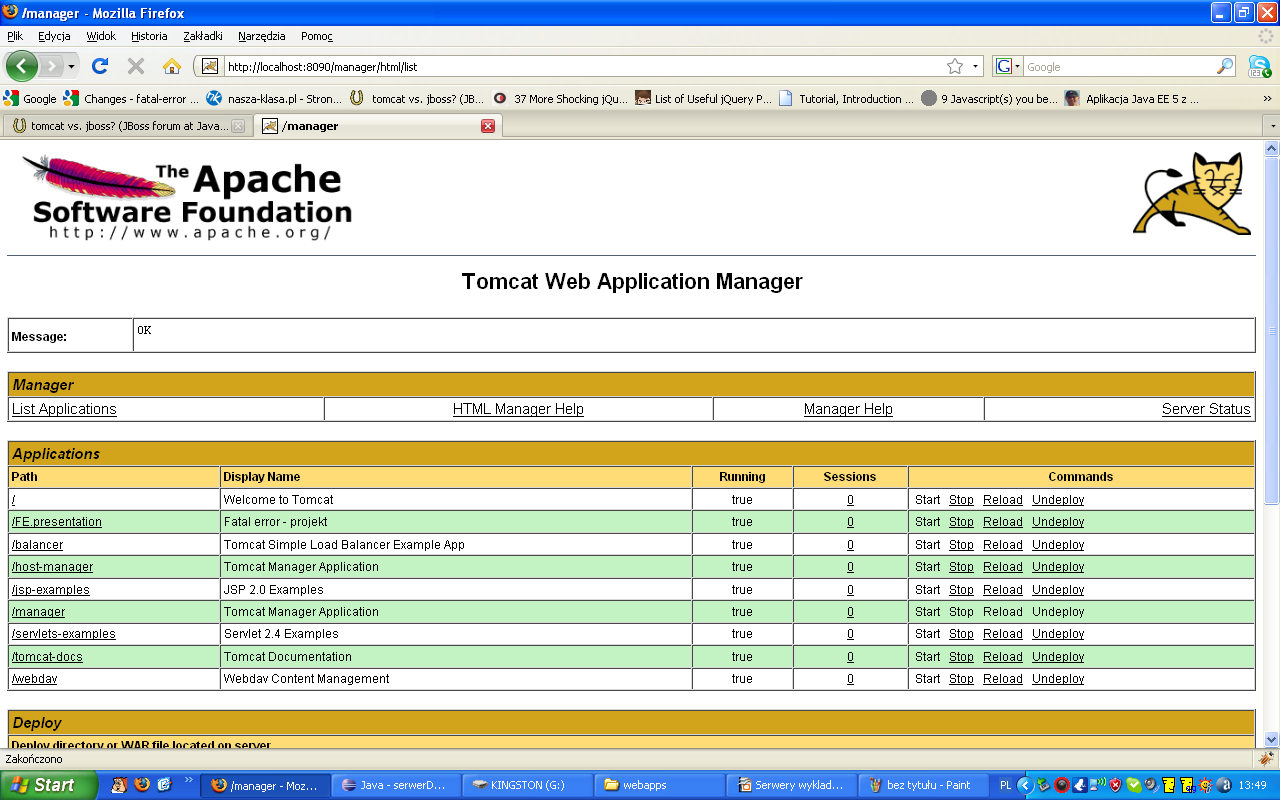
Task: Open the Edycja menu
Action: tap(54, 36)
